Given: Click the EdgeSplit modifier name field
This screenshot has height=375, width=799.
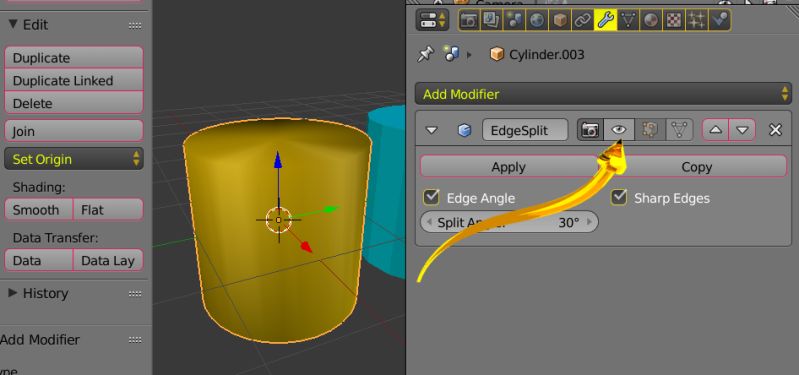Looking at the screenshot, I should (x=525, y=130).
